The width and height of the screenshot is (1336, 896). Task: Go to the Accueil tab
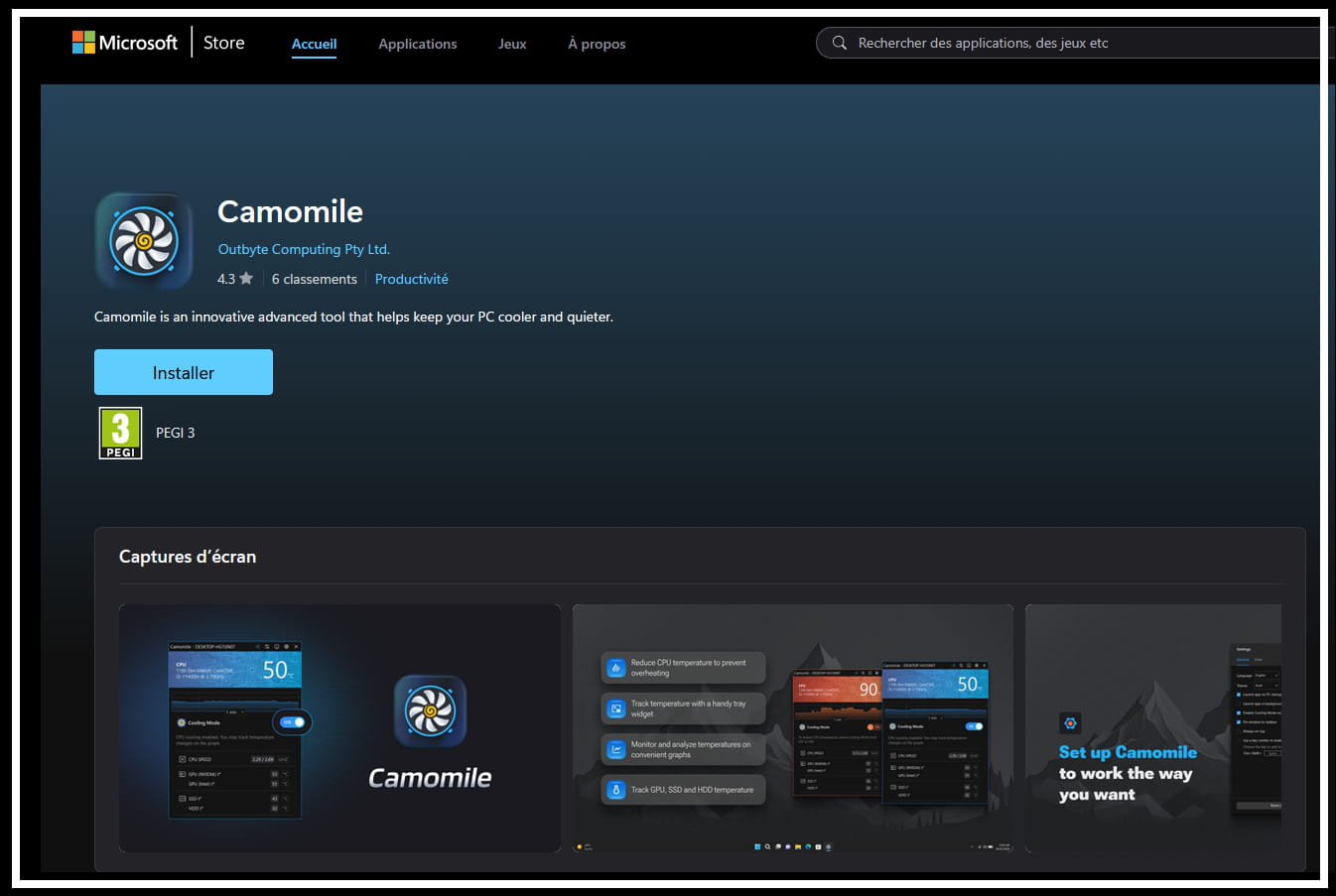click(x=314, y=44)
